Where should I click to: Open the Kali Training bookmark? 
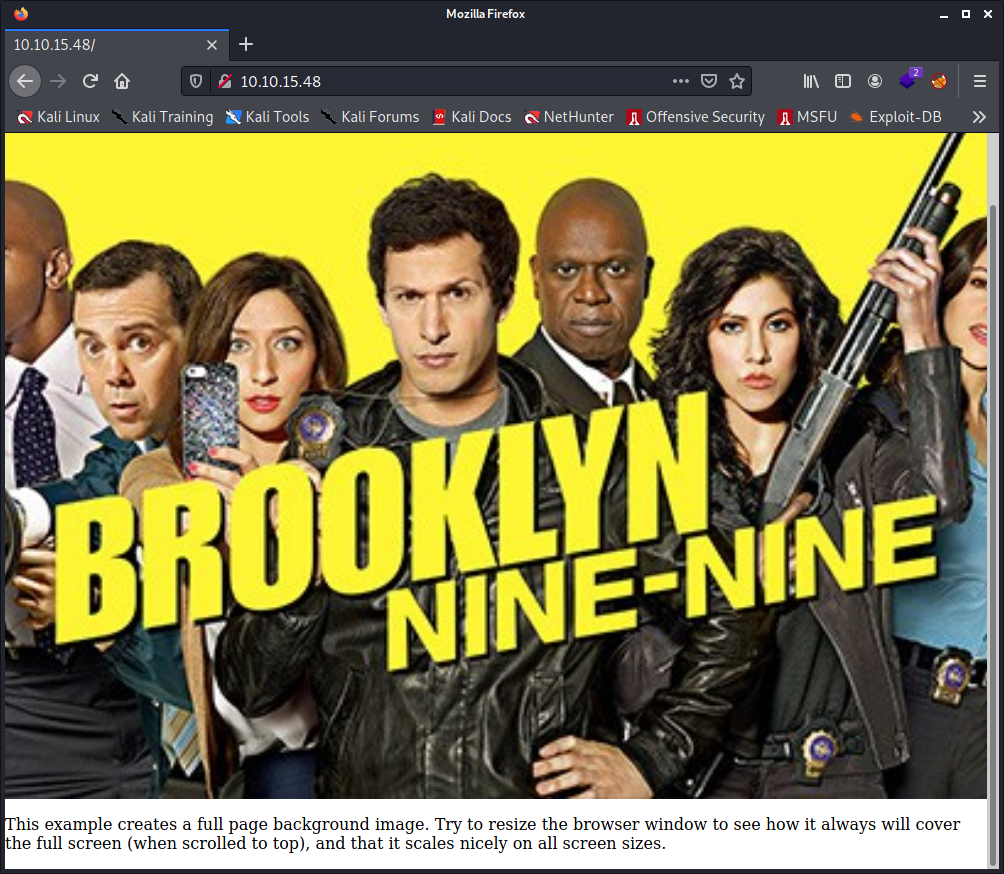click(x=163, y=117)
